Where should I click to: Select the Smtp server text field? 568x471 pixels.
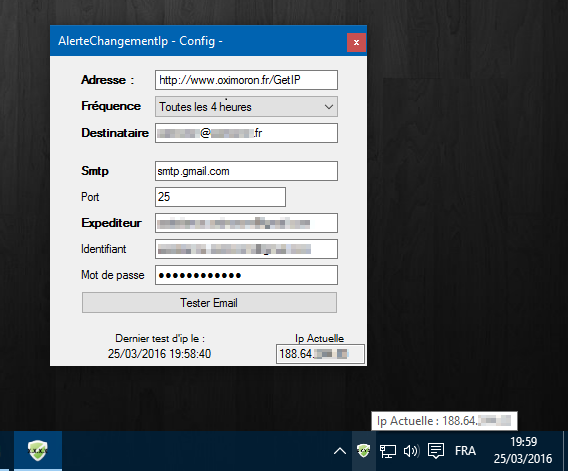(246, 171)
